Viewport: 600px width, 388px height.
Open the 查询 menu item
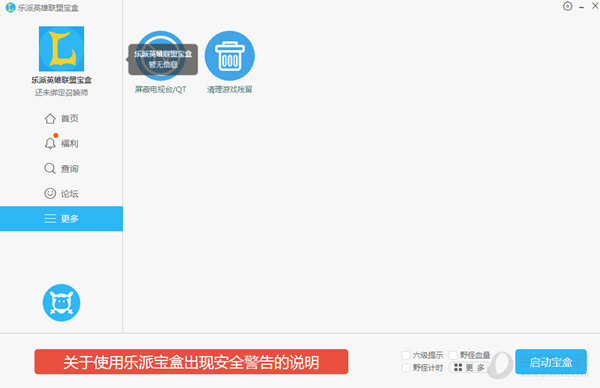tap(61, 168)
